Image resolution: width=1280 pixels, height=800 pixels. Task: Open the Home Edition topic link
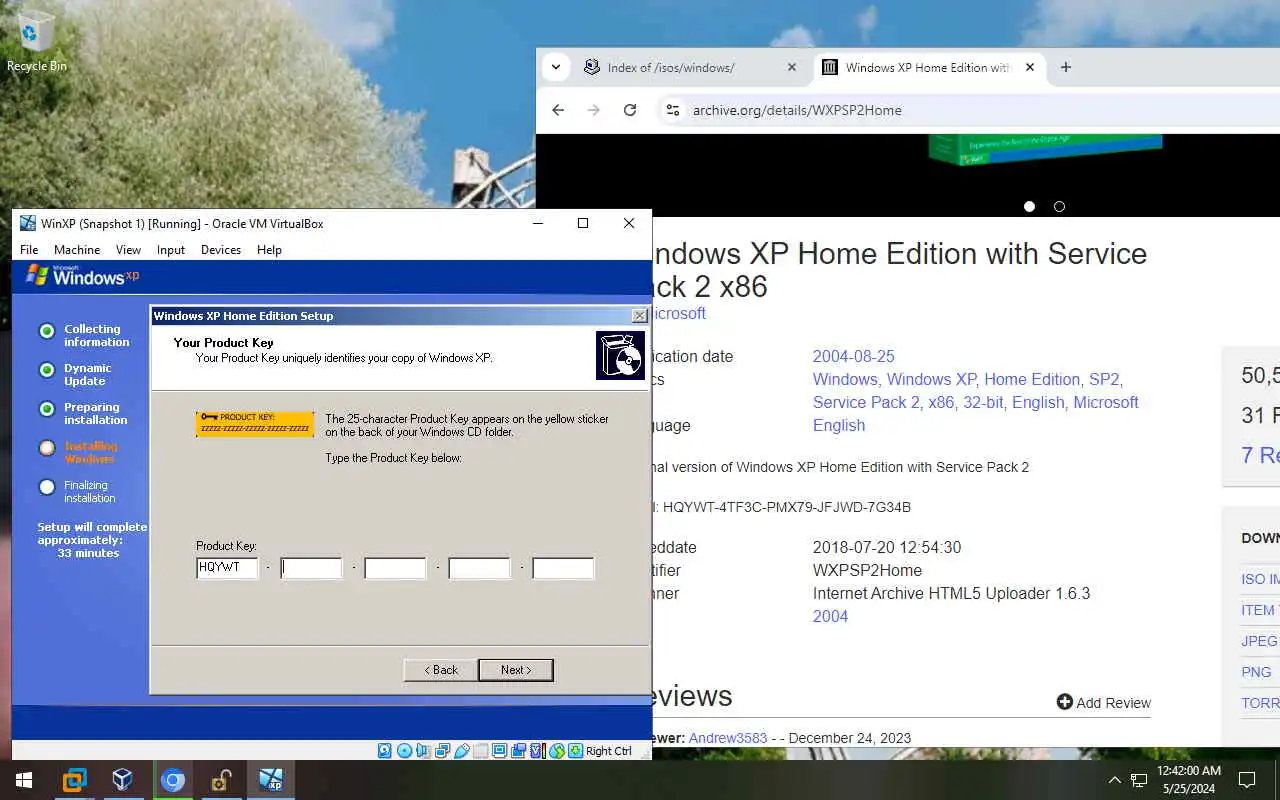[x=1032, y=379]
